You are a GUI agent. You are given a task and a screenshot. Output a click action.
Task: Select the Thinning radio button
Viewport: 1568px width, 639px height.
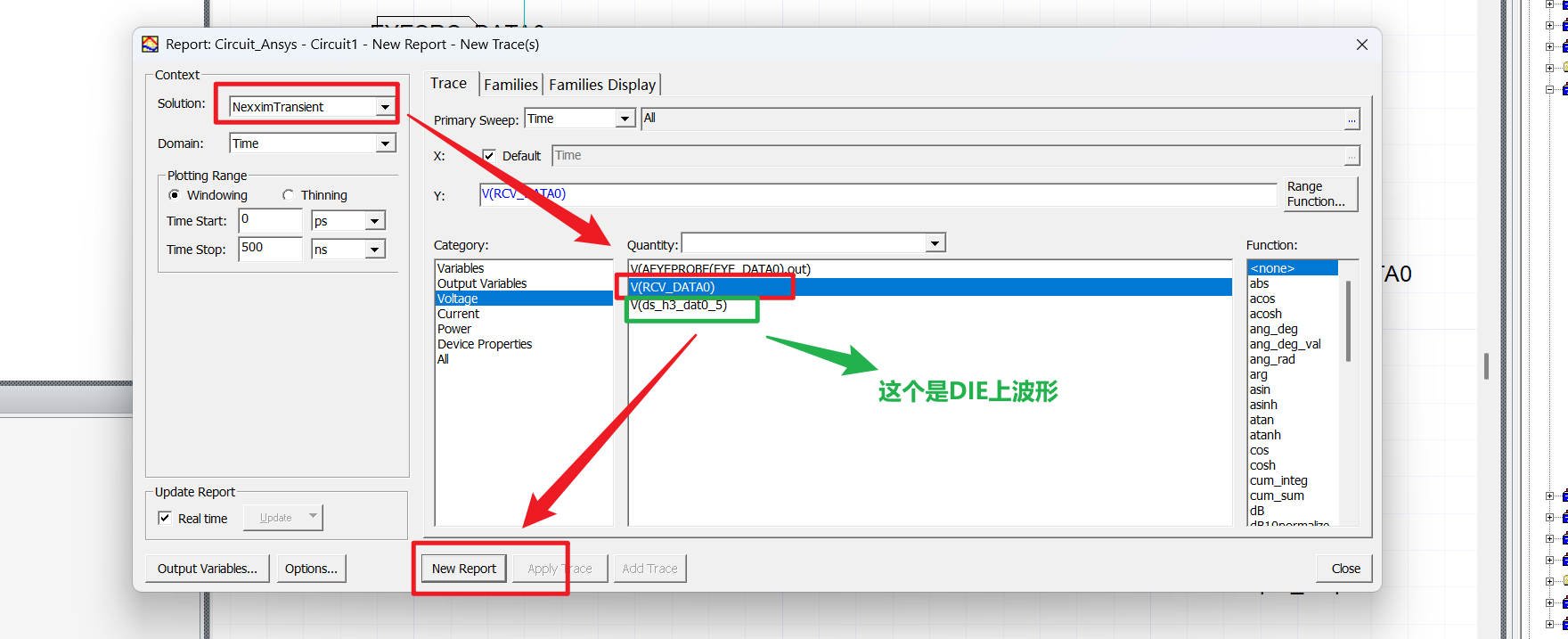288,195
